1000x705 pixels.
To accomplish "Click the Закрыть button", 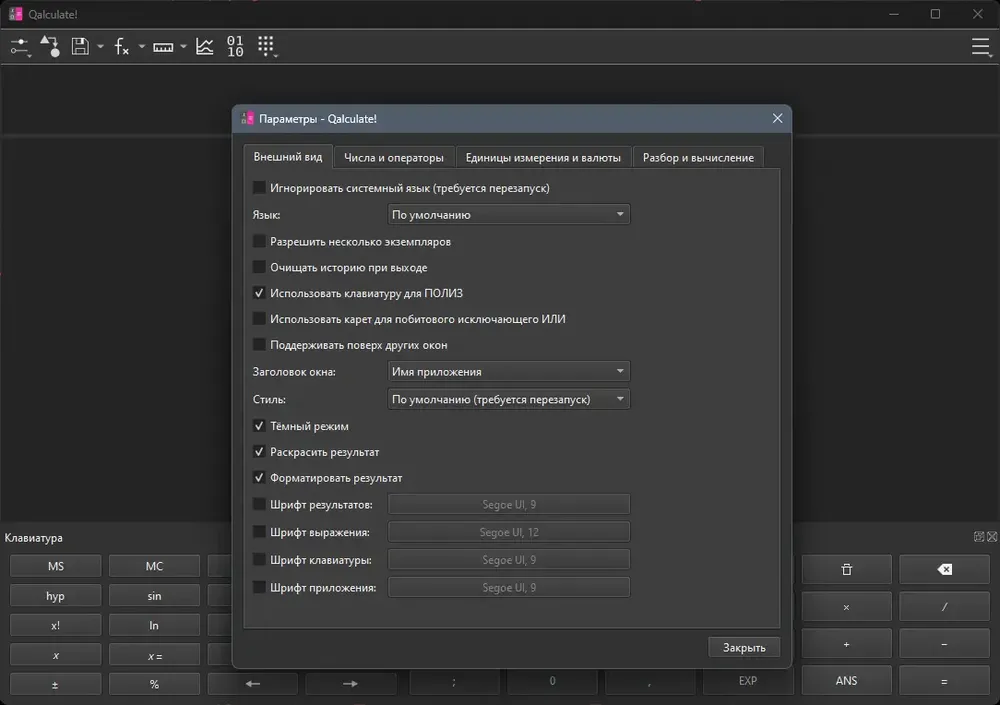I will click(x=744, y=647).
